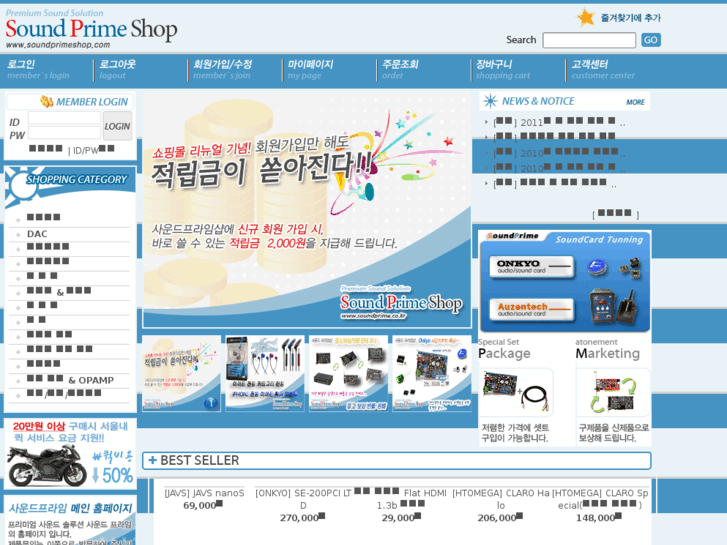This screenshot has height=545, width=727.
Task: Open the 장바구니 shopping cart menu
Action: click(x=503, y=69)
